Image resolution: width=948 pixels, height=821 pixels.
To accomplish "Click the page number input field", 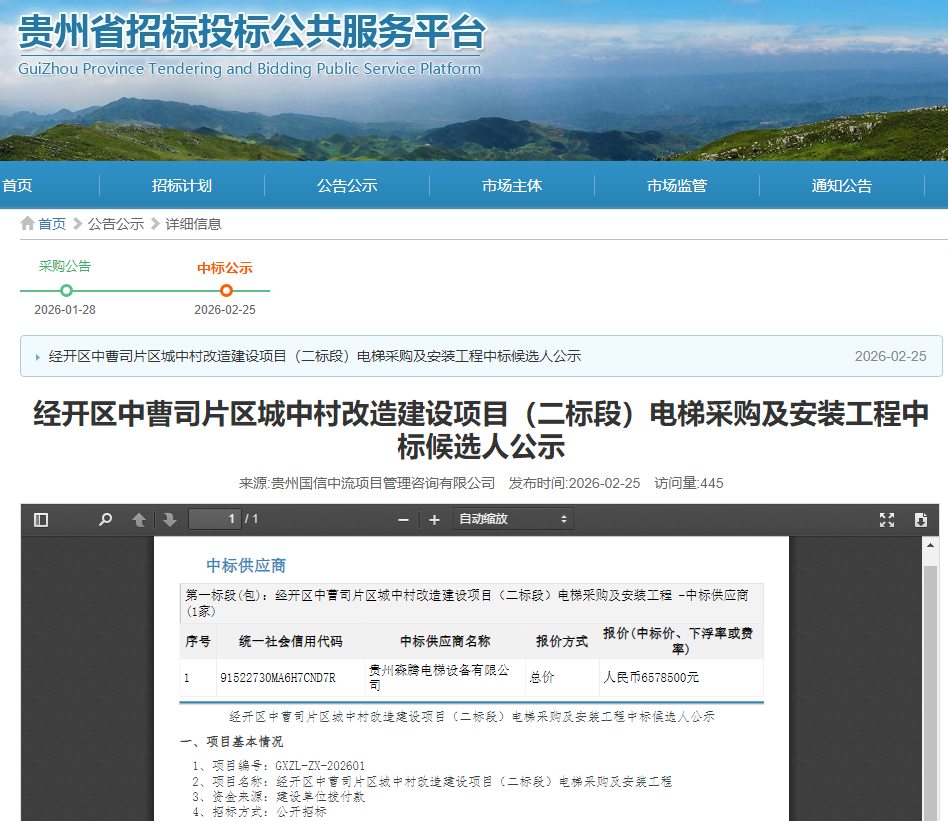I will pos(215,519).
